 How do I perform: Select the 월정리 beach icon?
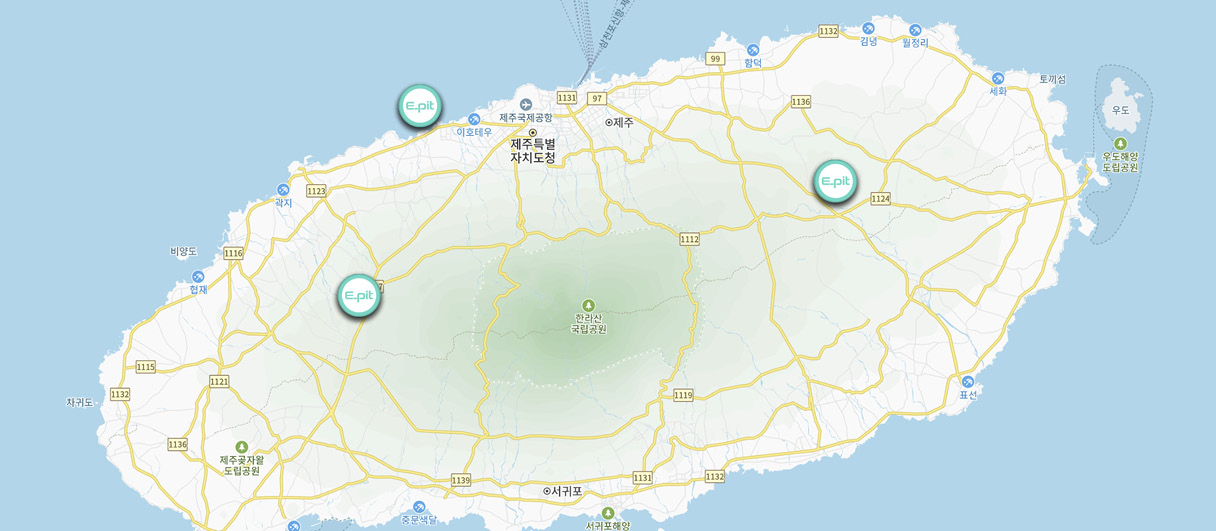tap(915, 30)
